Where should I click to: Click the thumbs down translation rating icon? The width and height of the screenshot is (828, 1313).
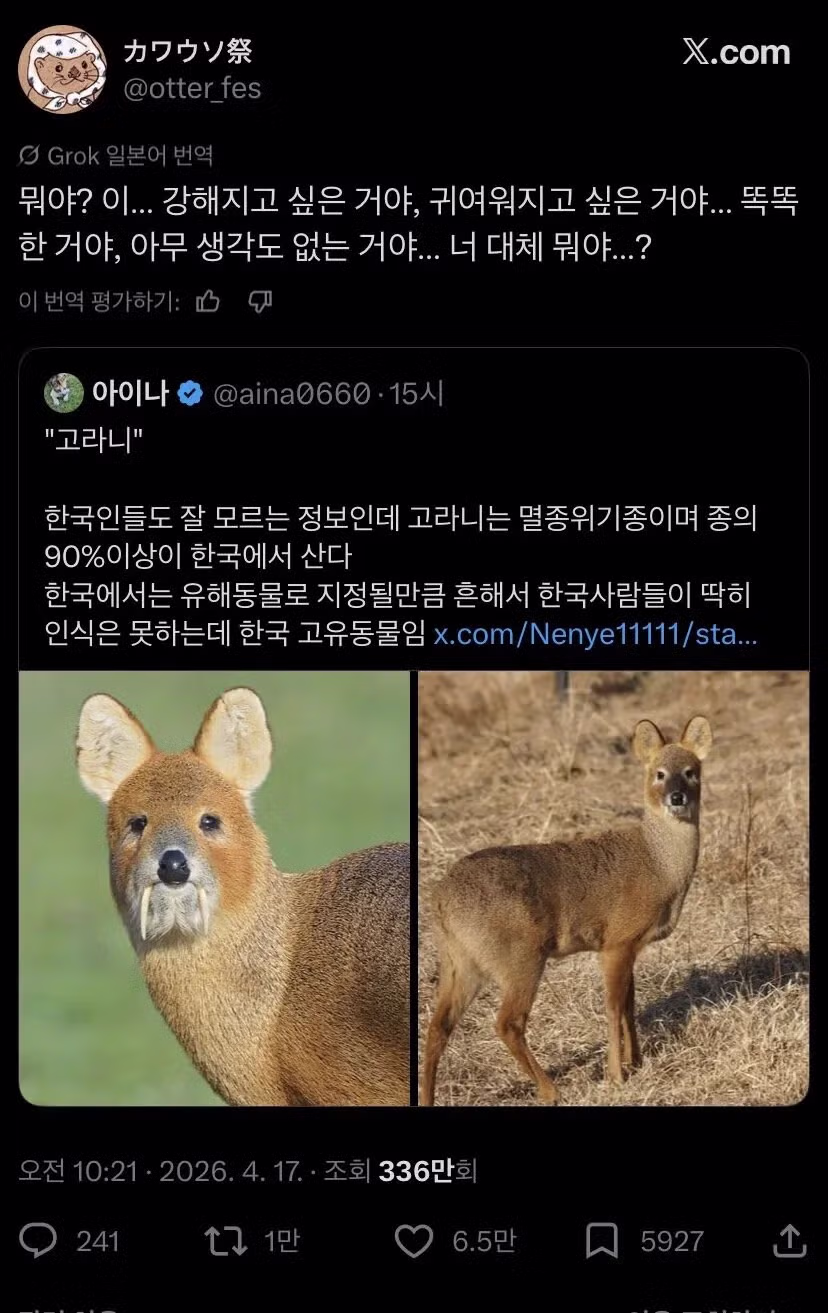click(260, 301)
